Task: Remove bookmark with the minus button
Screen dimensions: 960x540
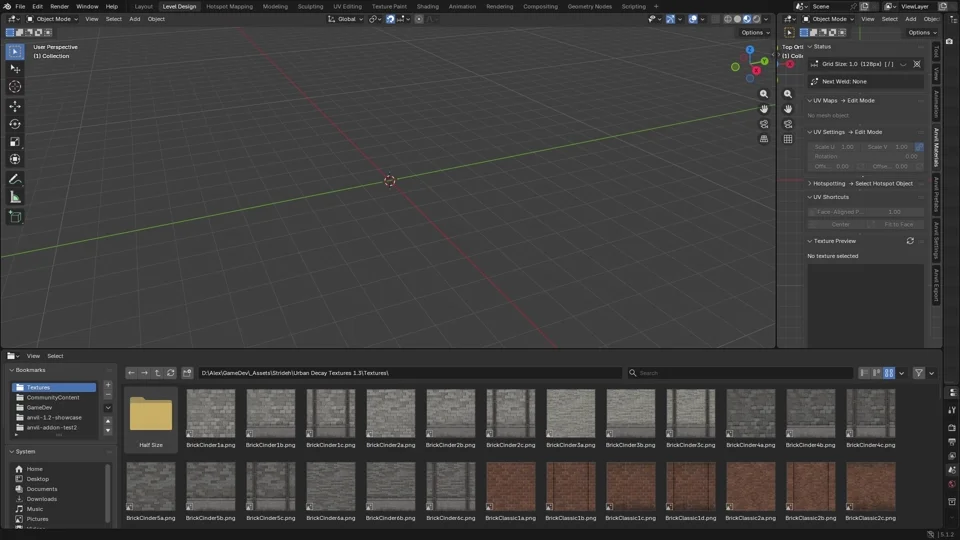Action: [x=108, y=395]
